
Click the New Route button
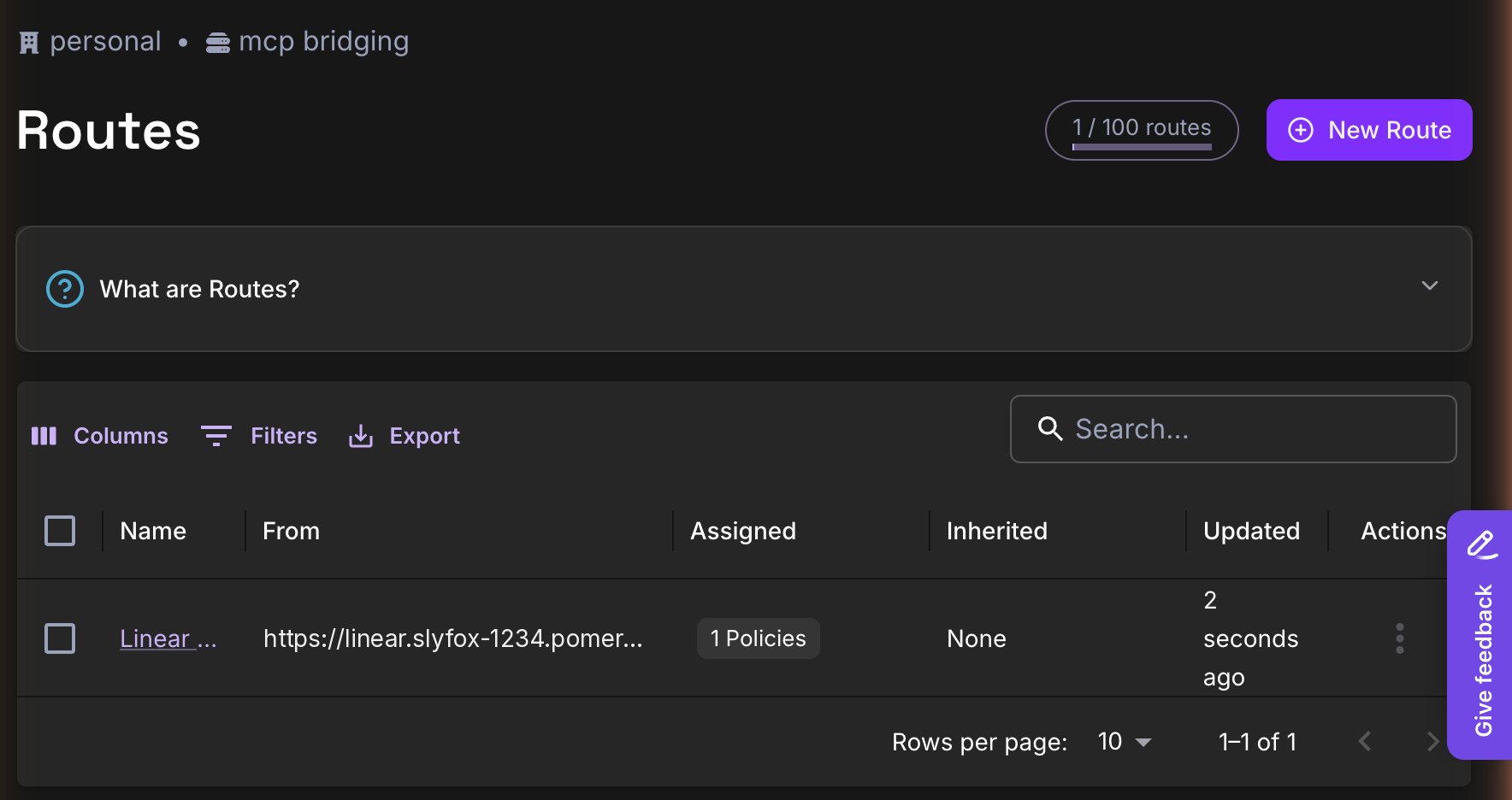[1369, 130]
